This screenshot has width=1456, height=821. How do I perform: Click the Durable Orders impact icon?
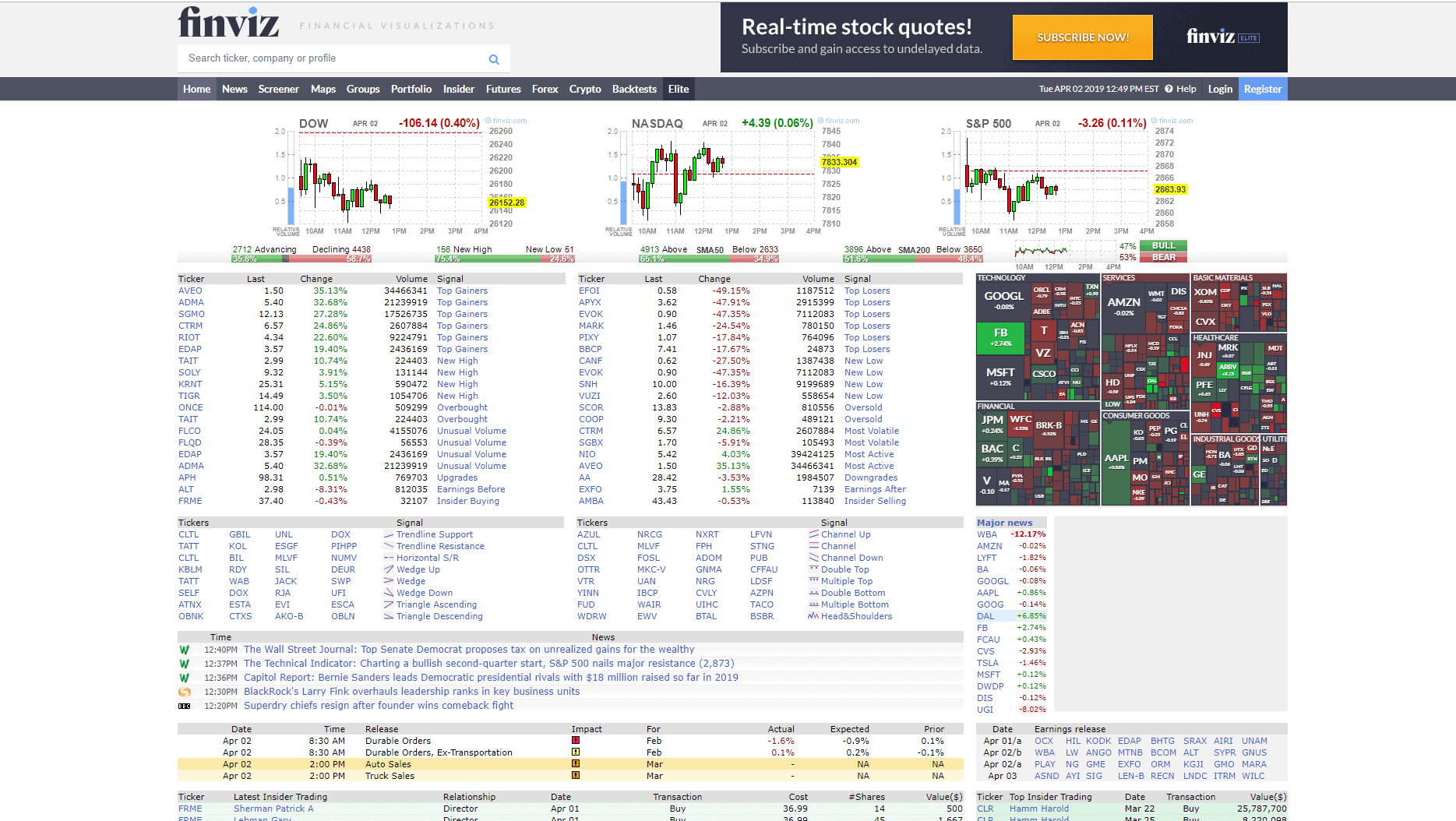[576, 741]
